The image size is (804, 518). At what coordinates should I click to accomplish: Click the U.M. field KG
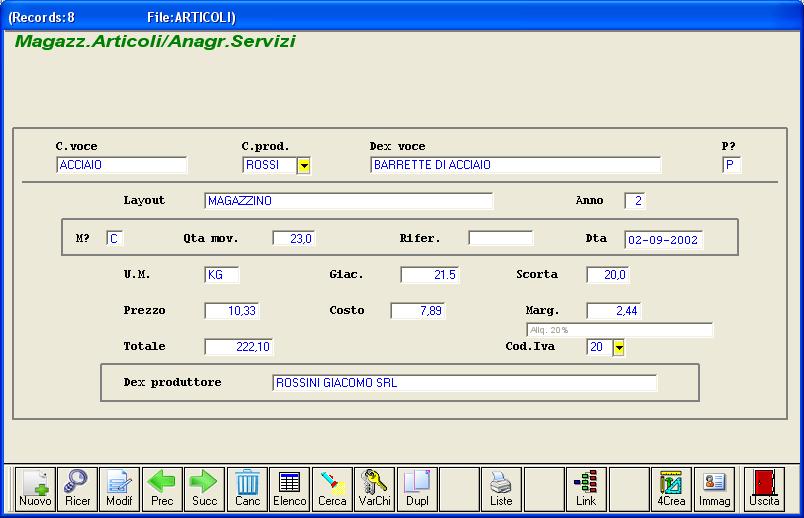click(222, 275)
